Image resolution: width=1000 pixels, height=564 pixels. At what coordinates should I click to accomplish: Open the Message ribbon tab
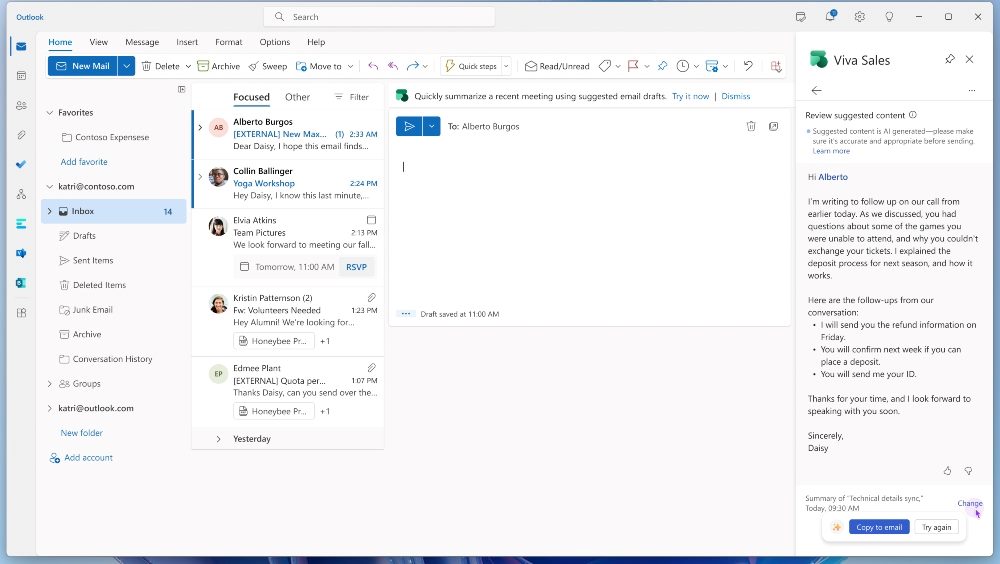pos(142,42)
